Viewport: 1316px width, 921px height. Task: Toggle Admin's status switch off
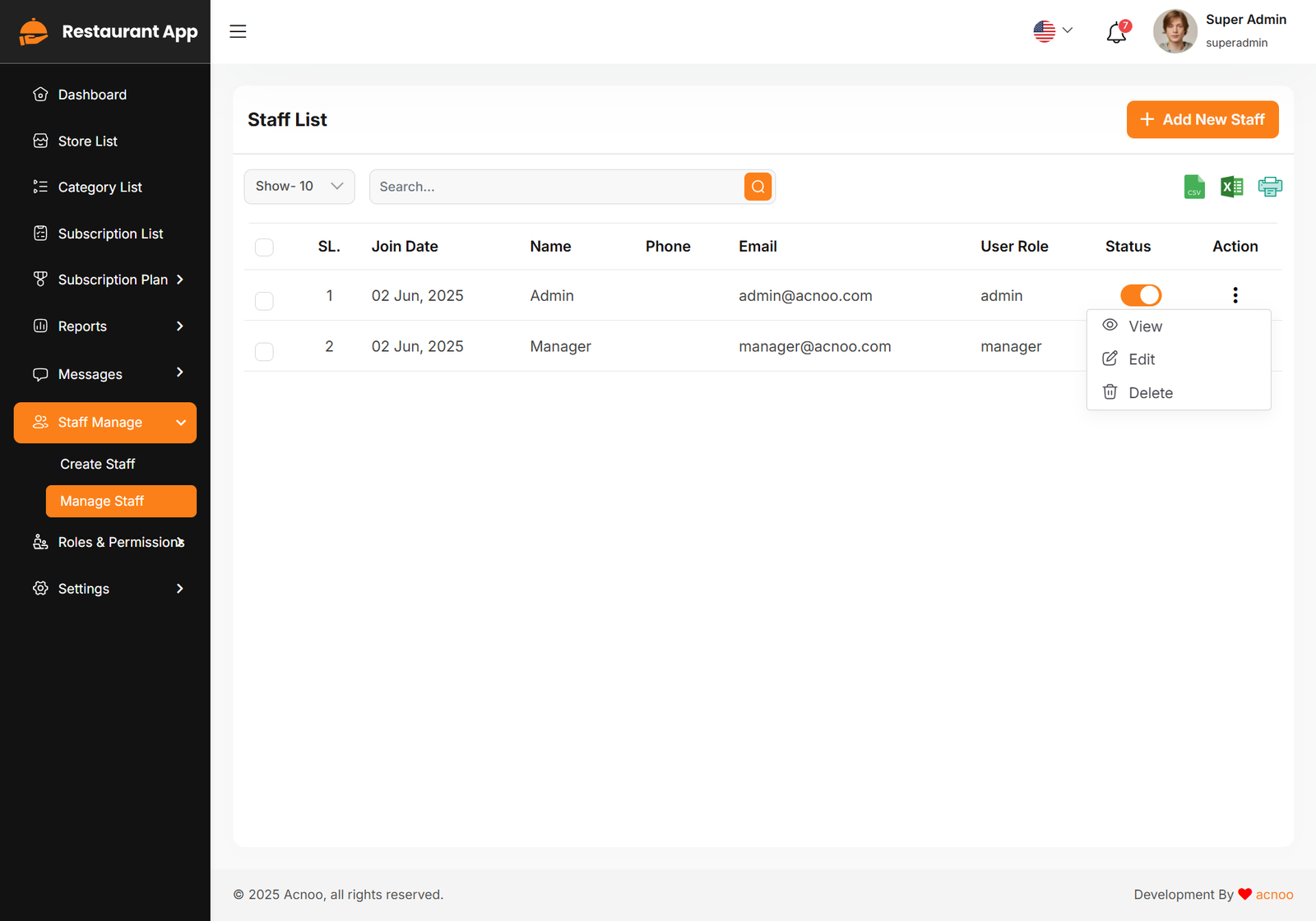1141,295
